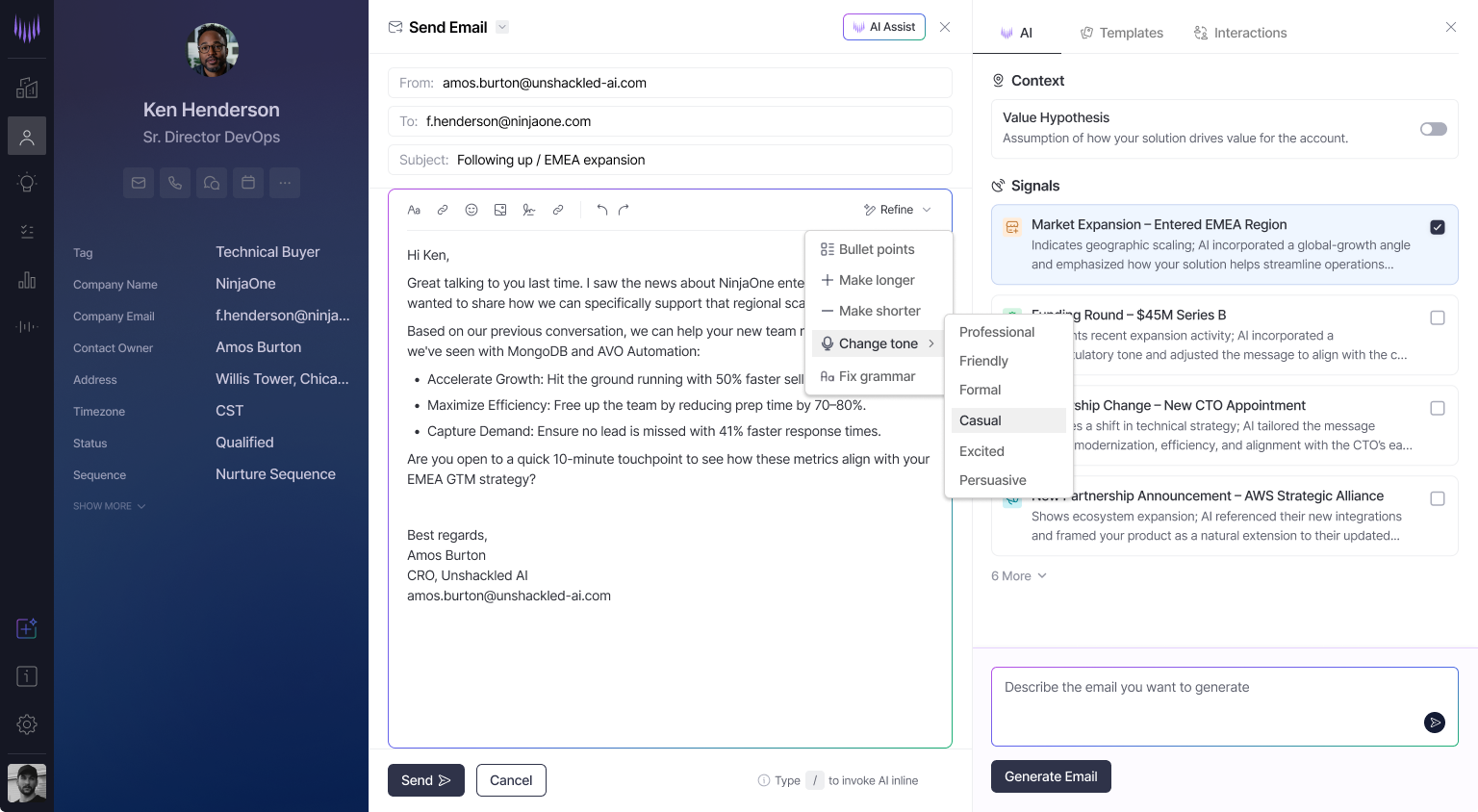Viewport: 1478px width, 812px height.
Task: Click the first link icon in editor toolbar
Action: [x=443, y=210]
